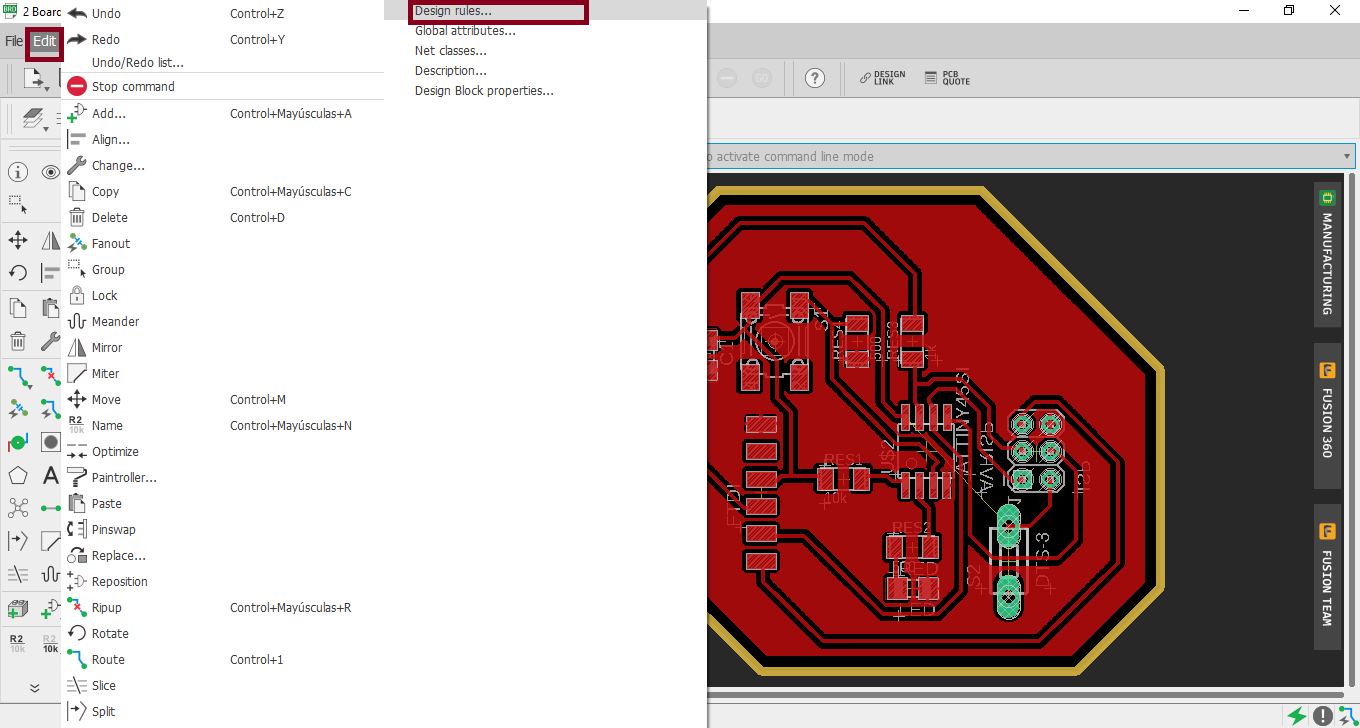Choose Undo from the Edit menu
Screen dimensions: 1360x728
[224, 13]
